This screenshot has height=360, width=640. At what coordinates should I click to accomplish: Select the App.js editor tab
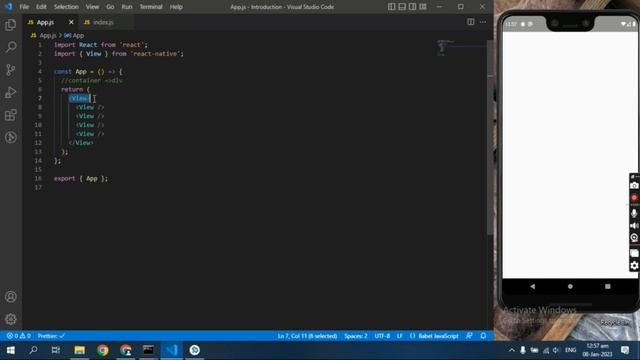pos(45,22)
